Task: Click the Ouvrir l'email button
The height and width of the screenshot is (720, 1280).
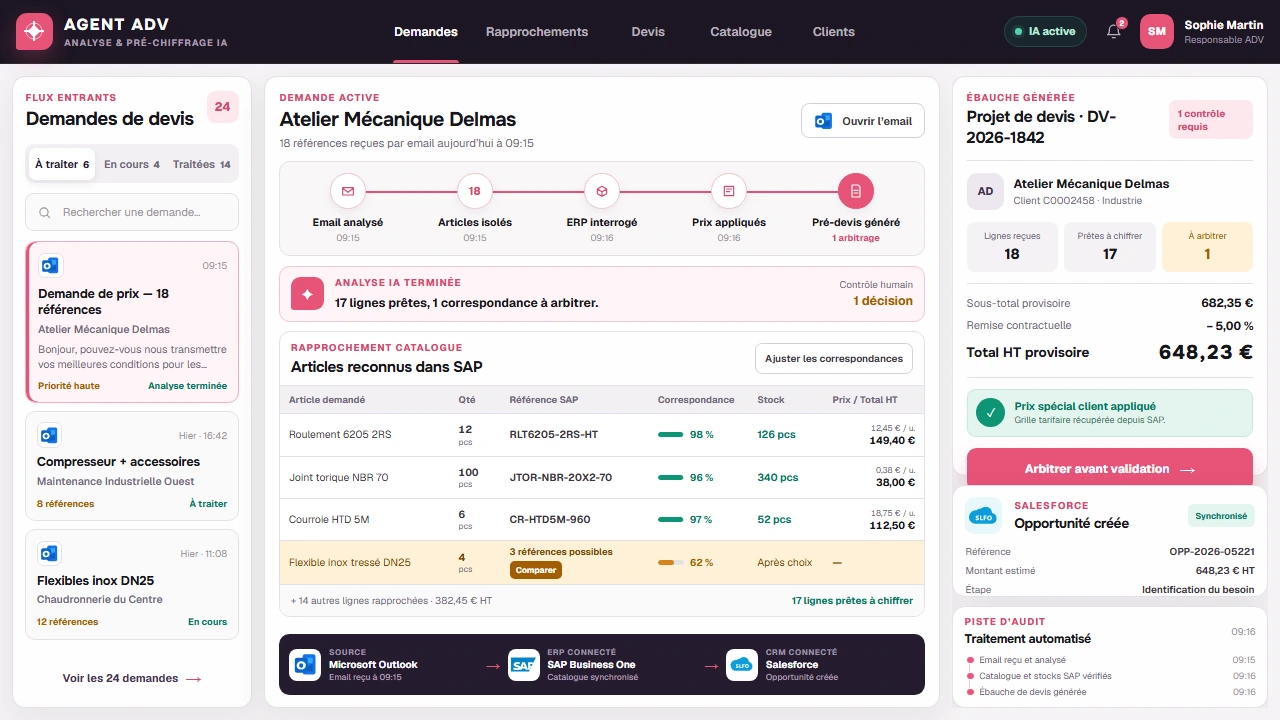Action: click(863, 121)
